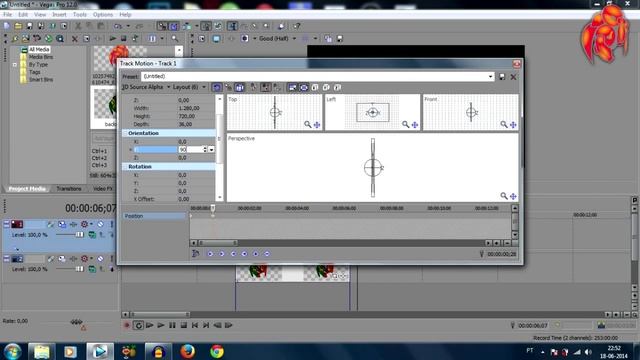Open the slider dropdown beside Orientation Y value

pos(211,150)
